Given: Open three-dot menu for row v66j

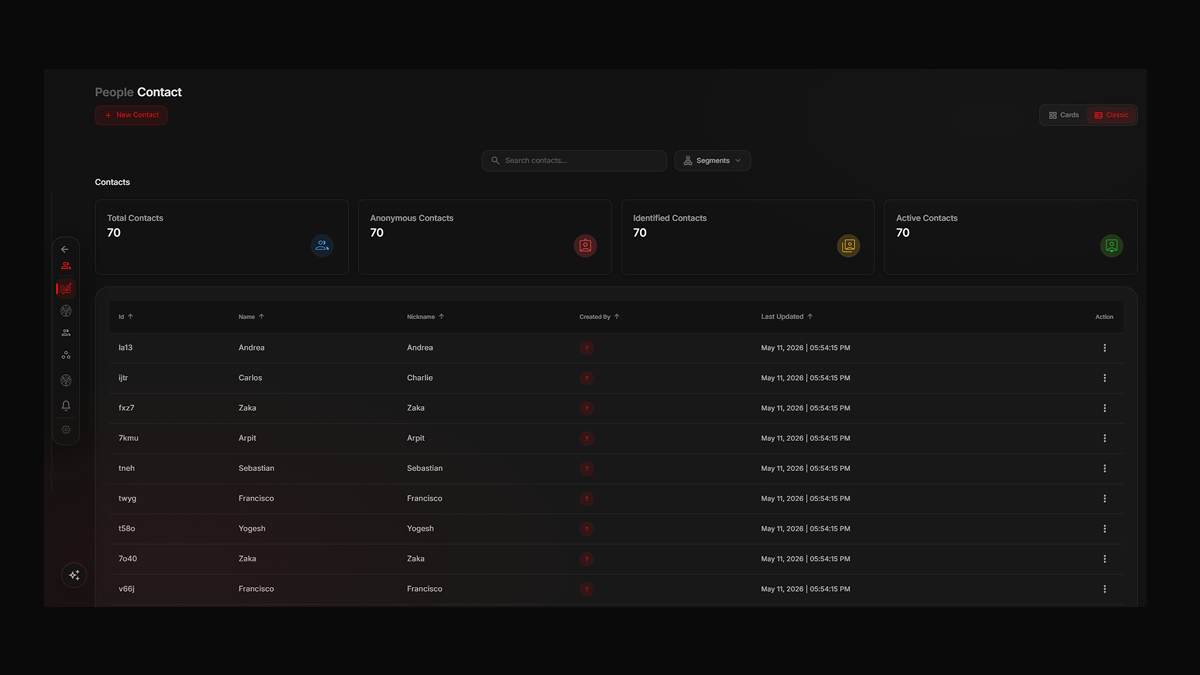Looking at the screenshot, I should [1104, 589].
